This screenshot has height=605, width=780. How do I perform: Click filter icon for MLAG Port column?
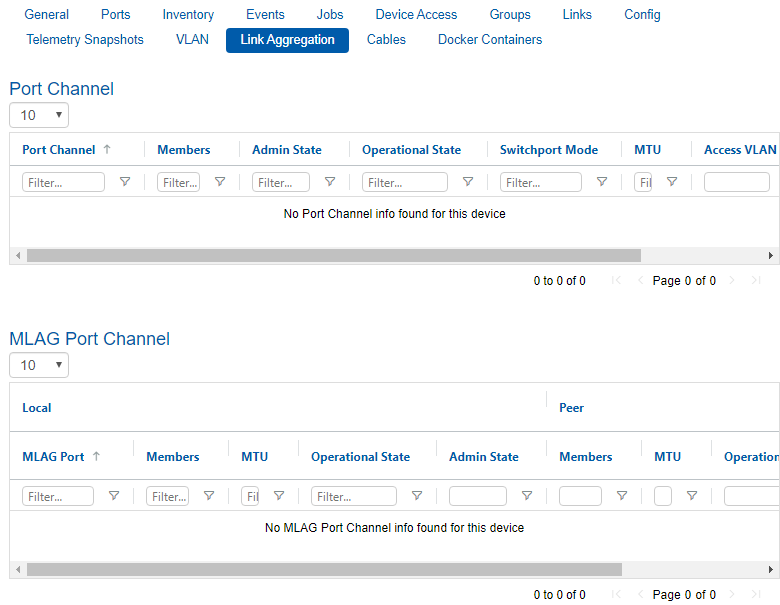click(114, 496)
